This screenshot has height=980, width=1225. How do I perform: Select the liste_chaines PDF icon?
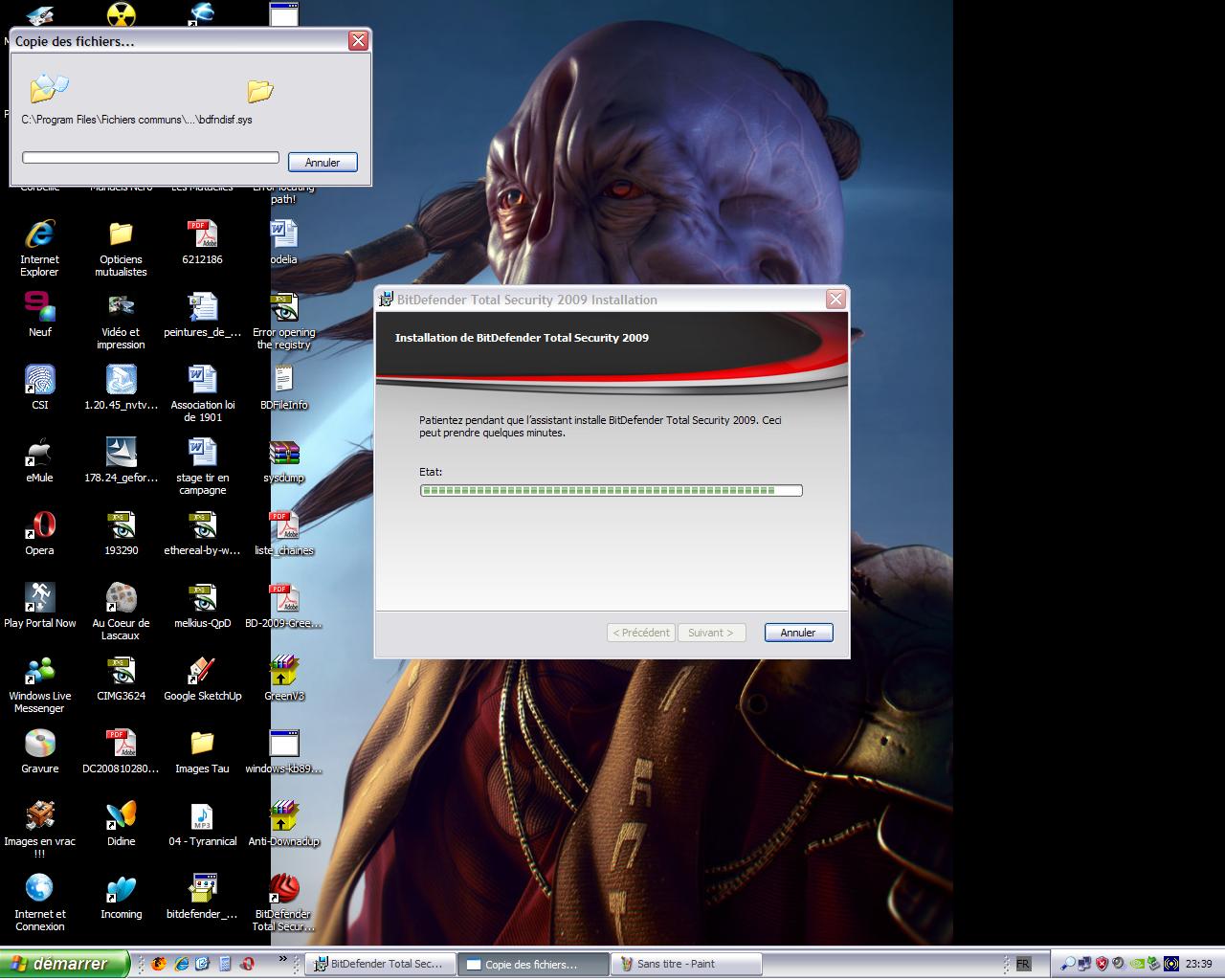tap(283, 532)
